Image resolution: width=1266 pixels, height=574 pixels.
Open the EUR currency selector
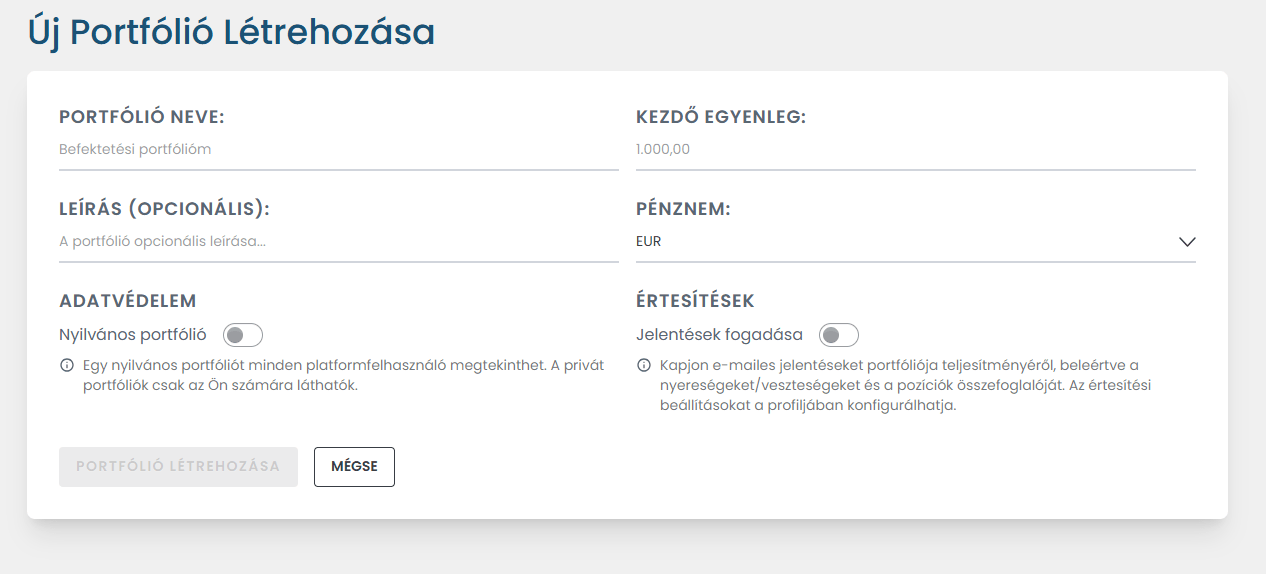click(900, 242)
